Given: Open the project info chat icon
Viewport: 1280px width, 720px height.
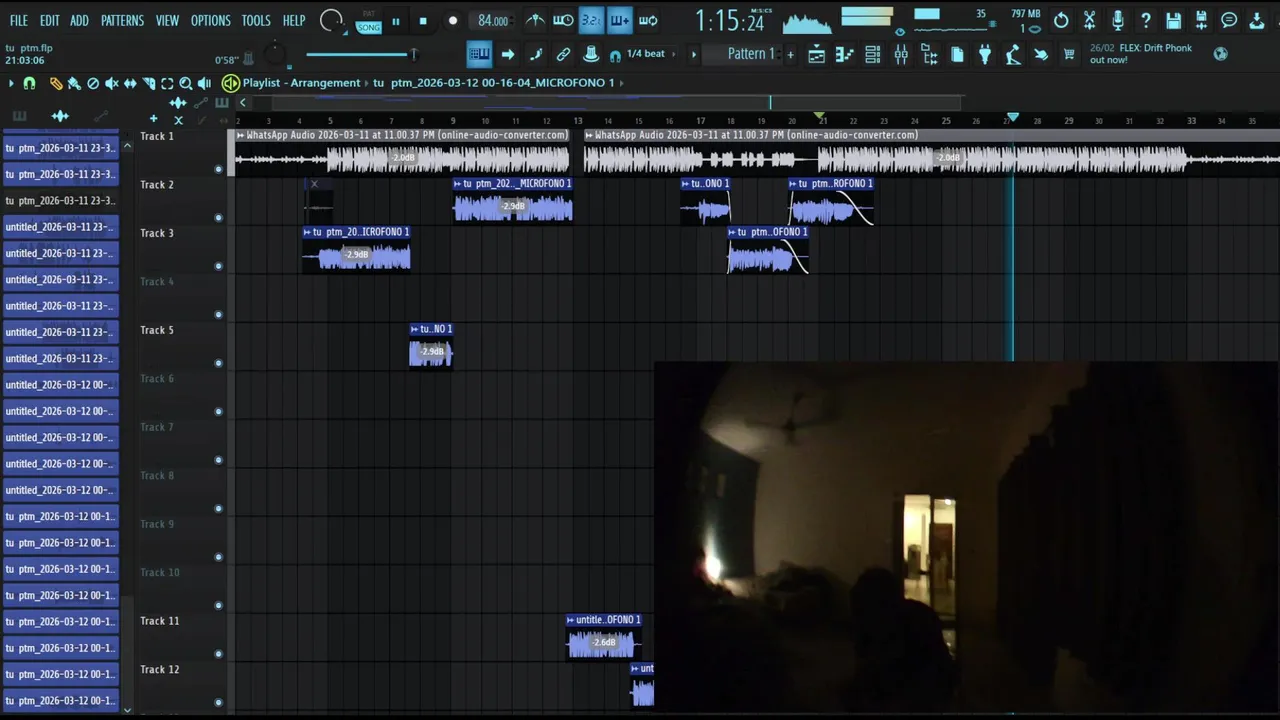Looking at the screenshot, I should pos(1229,20).
